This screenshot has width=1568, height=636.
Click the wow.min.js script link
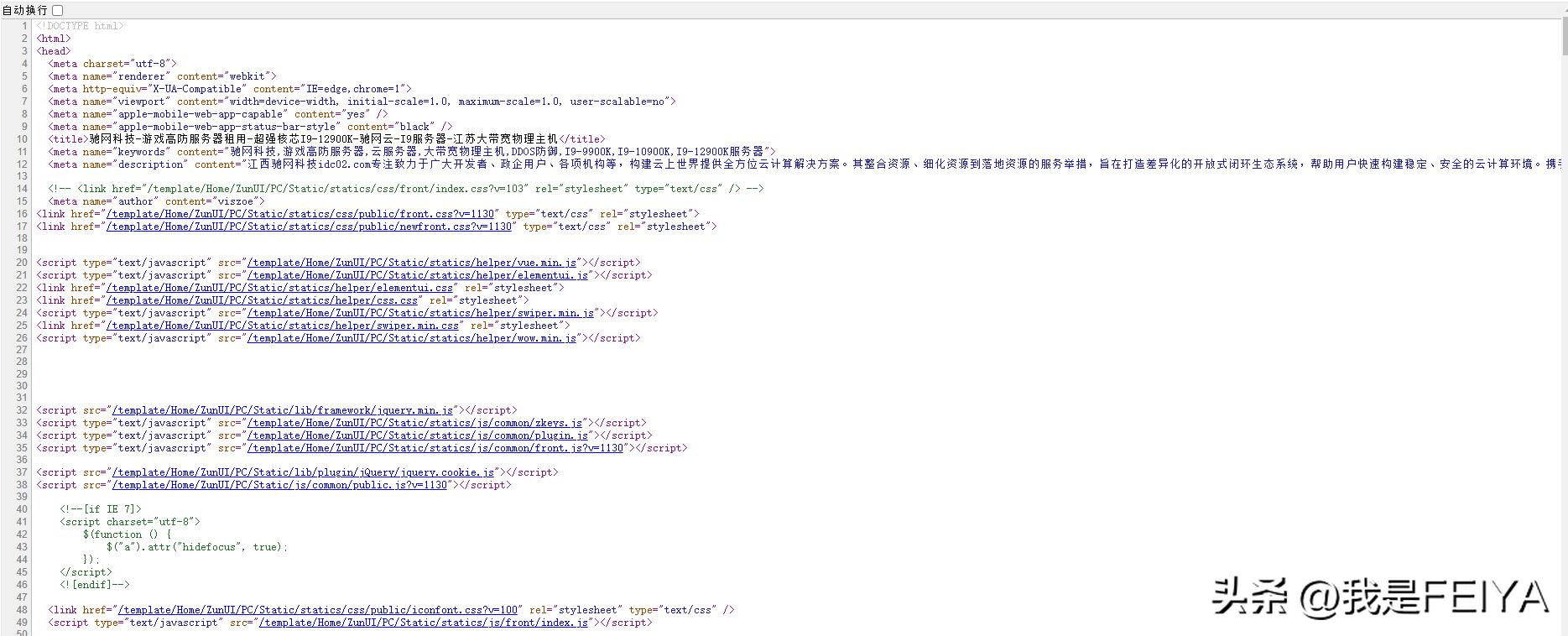(x=412, y=338)
